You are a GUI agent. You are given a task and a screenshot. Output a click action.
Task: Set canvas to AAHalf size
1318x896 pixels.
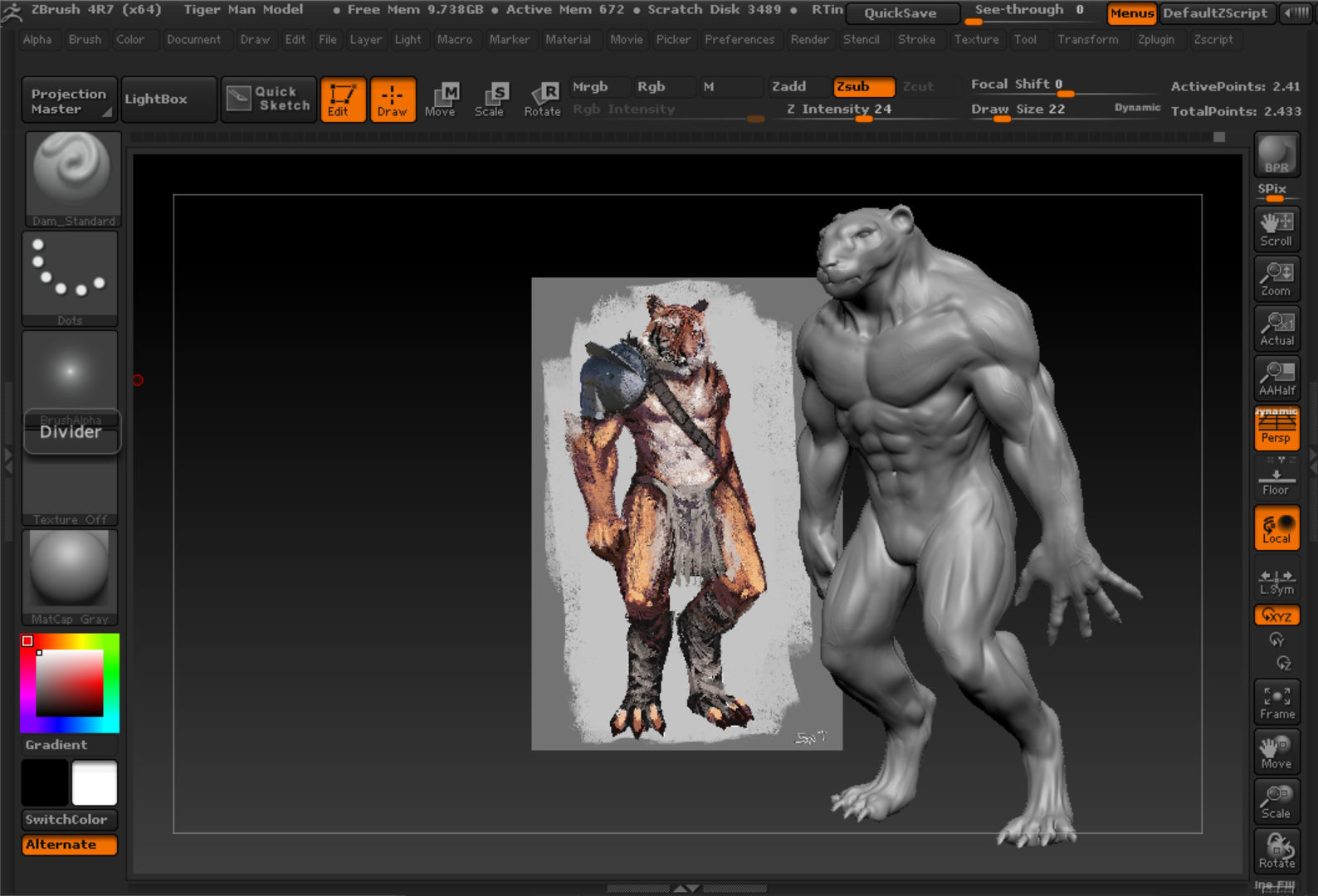pyautogui.click(x=1277, y=378)
